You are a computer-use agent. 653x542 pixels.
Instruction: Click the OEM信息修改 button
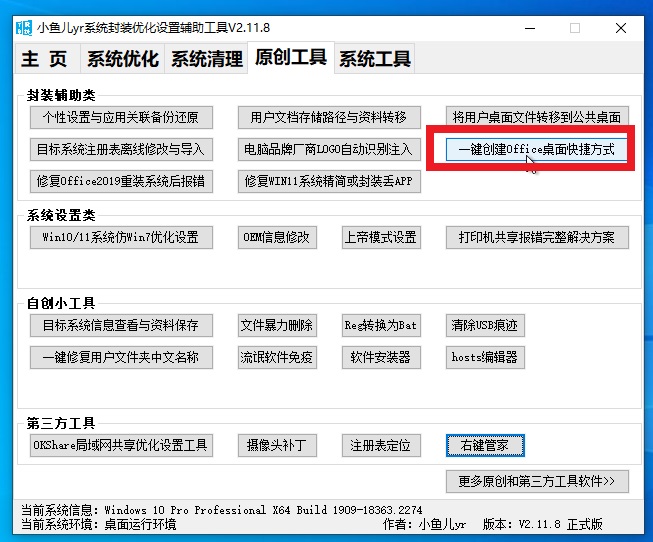(x=277, y=237)
